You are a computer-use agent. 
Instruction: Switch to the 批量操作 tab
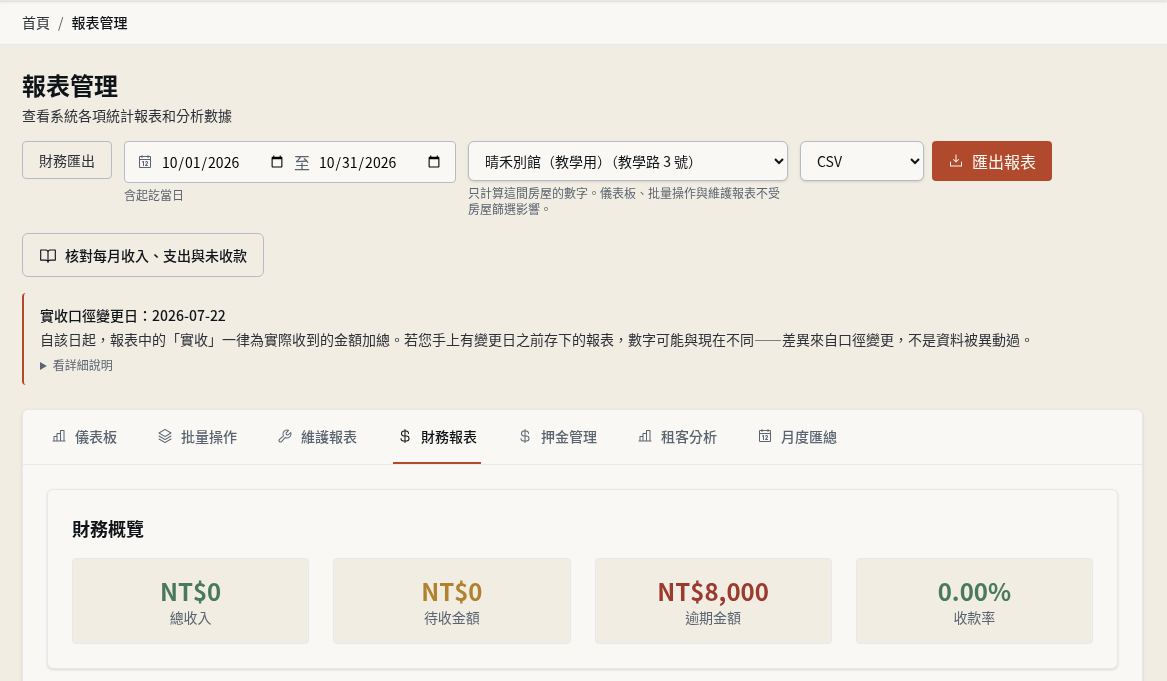coord(197,438)
